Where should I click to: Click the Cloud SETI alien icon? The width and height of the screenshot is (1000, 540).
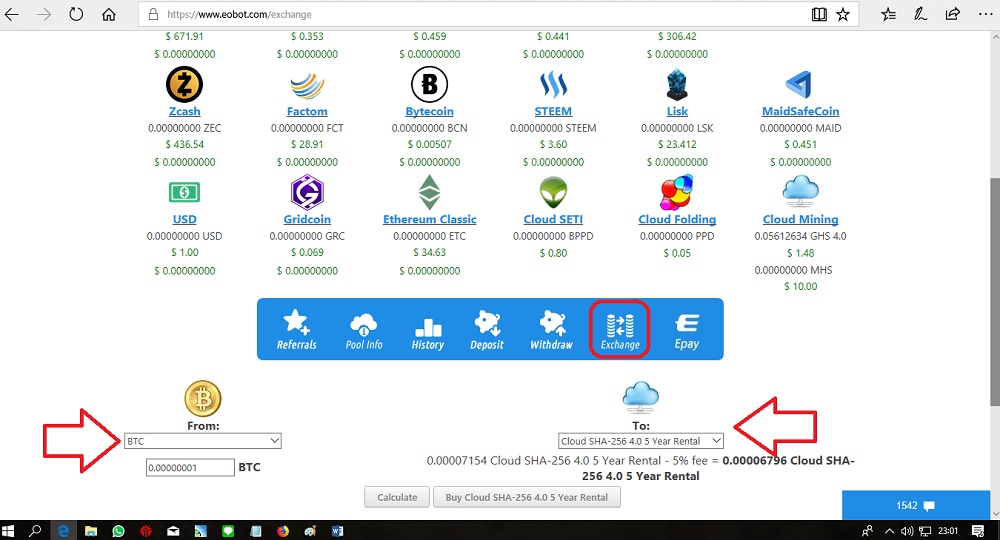(x=553, y=192)
